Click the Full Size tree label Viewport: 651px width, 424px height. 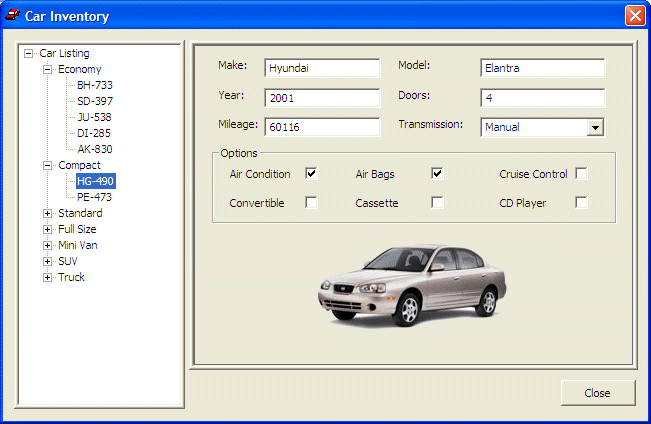(77, 229)
